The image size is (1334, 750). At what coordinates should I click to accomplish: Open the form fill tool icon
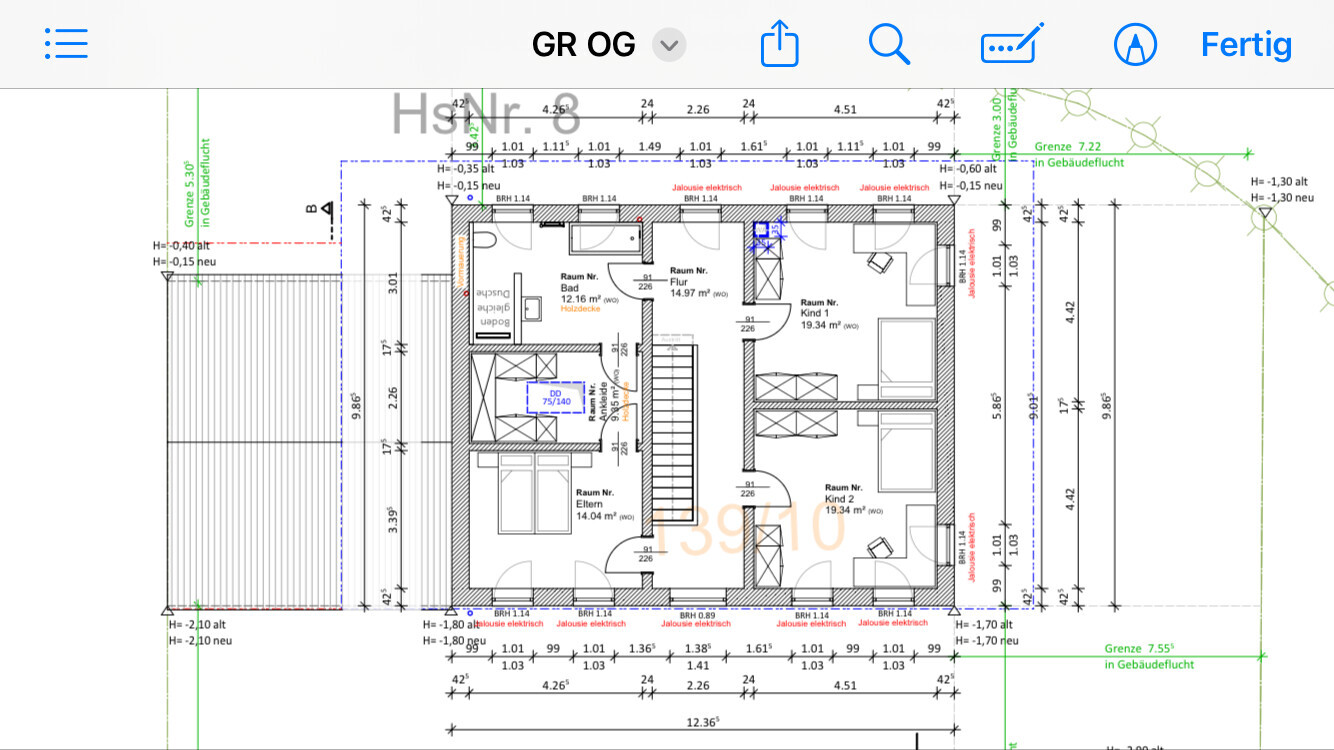coord(1011,44)
